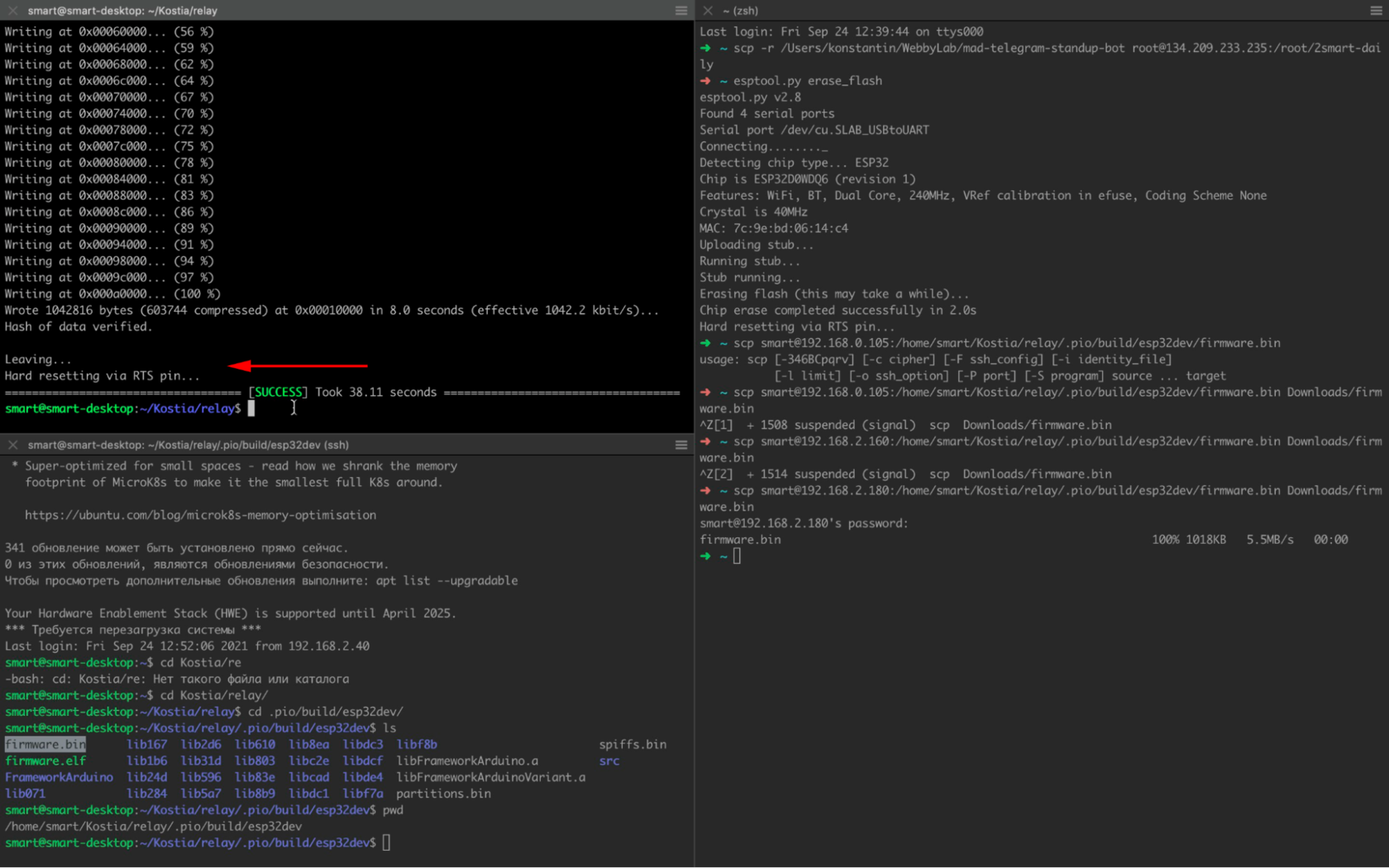
Task: Click 'Writing at 0x00080000... (78 %)' line
Action: coord(109,163)
